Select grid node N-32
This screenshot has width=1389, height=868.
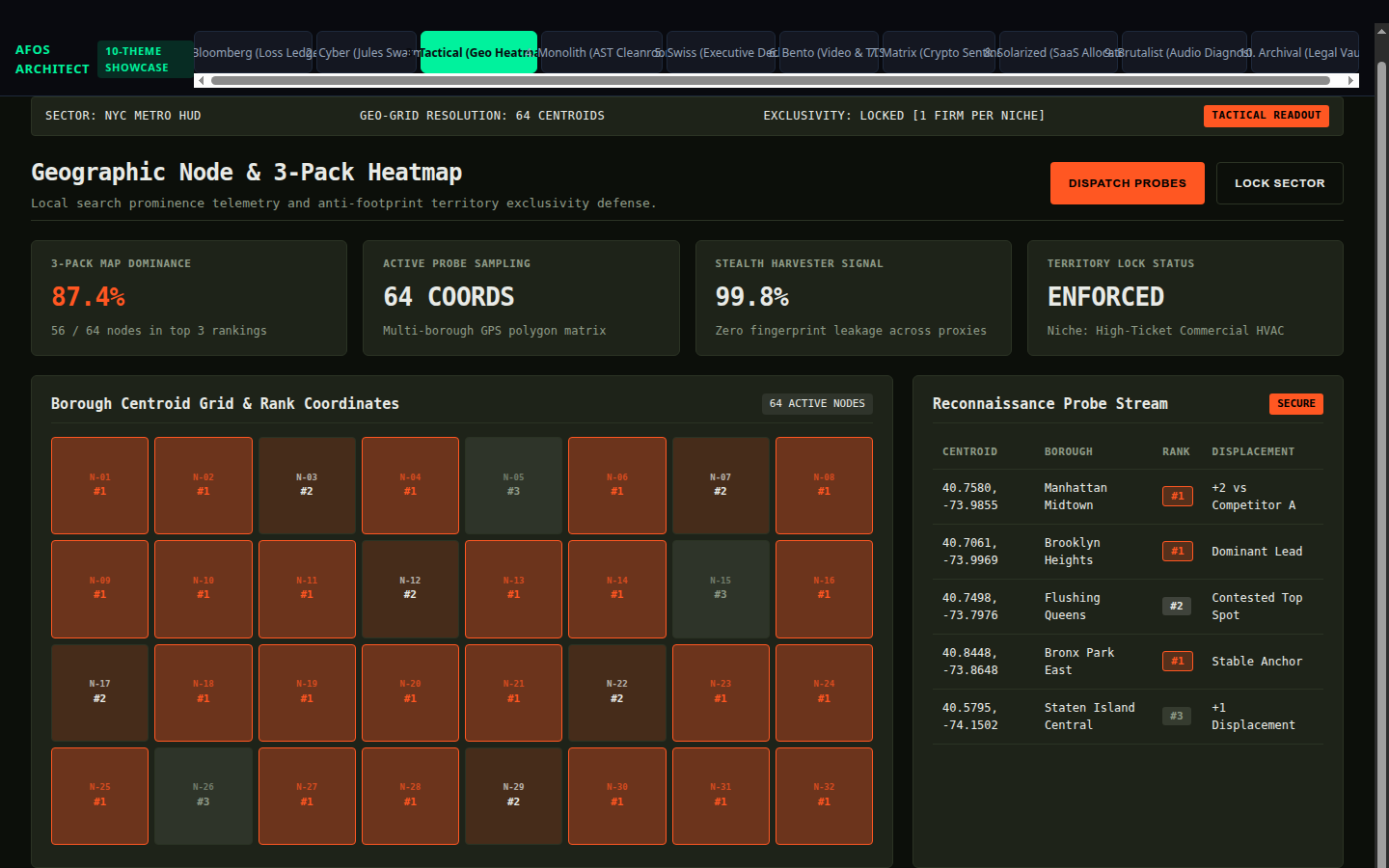click(x=824, y=796)
